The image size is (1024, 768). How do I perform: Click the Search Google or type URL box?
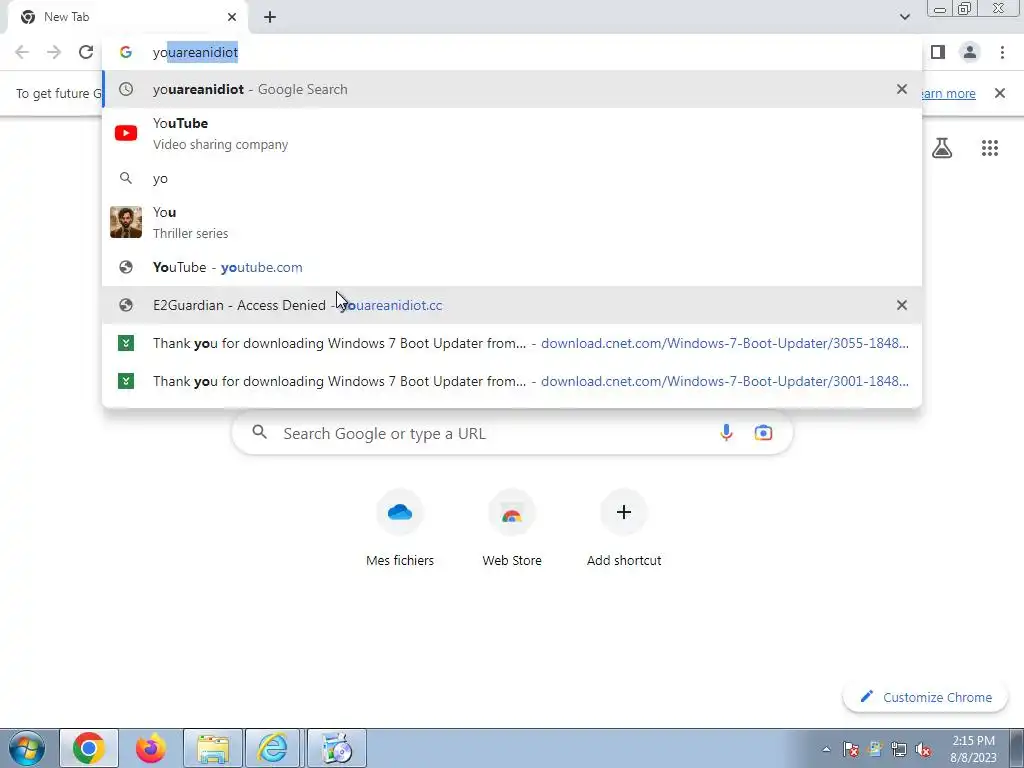click(513, 433)
